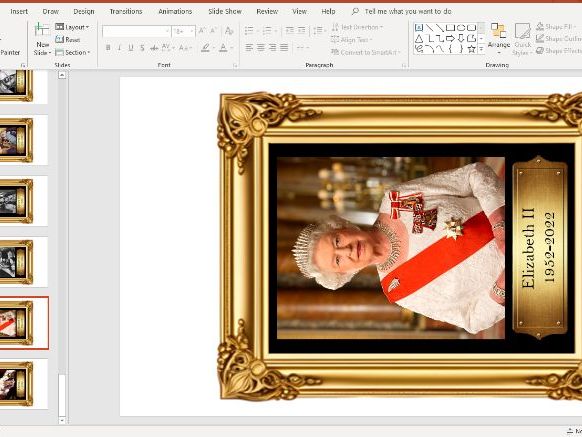This screenshot has width=582, height=437.
Task: Open the Font dialog launcher
Action: (x=235, y=66)
